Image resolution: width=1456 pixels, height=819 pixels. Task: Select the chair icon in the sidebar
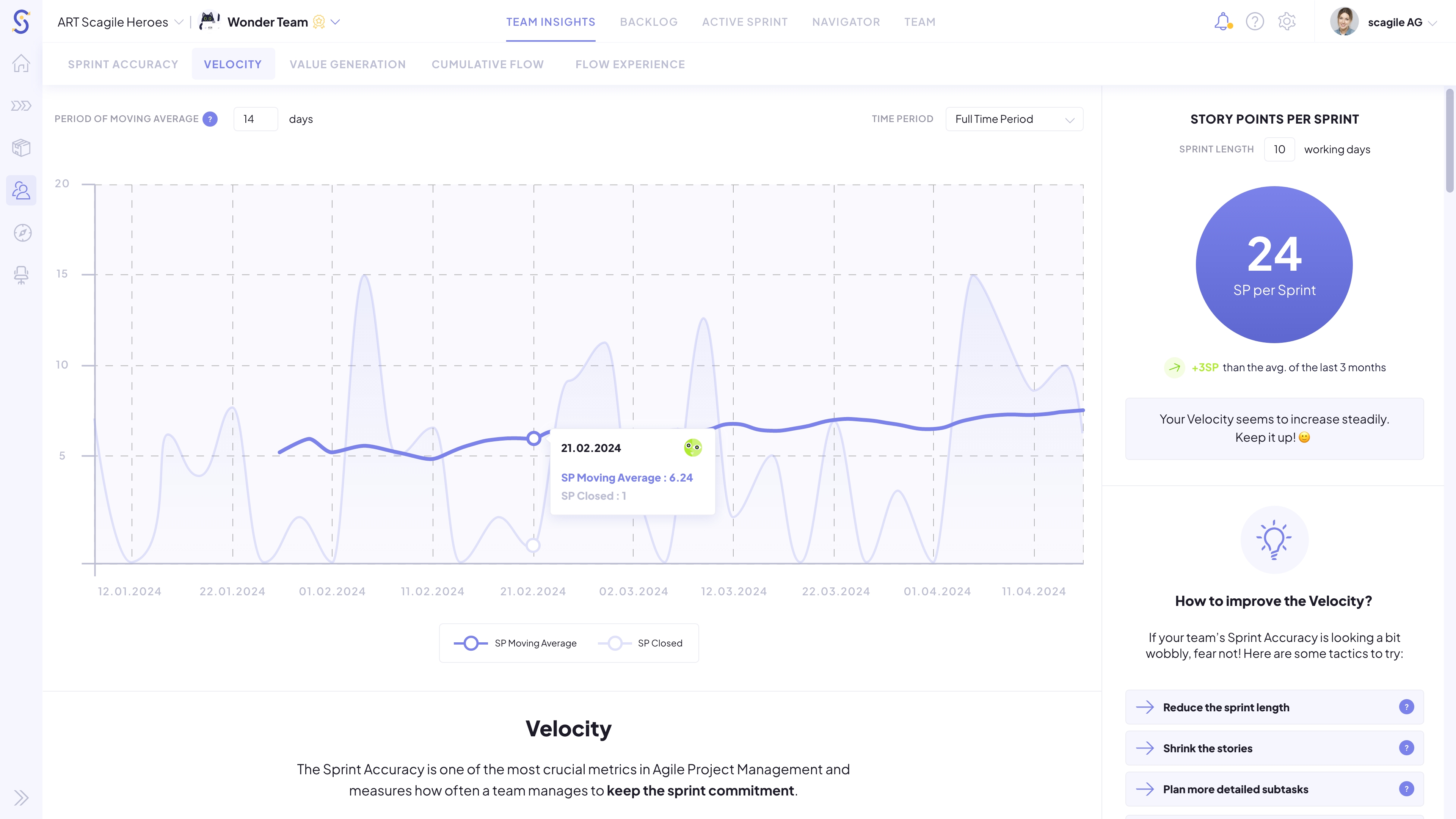pos(21,275)
